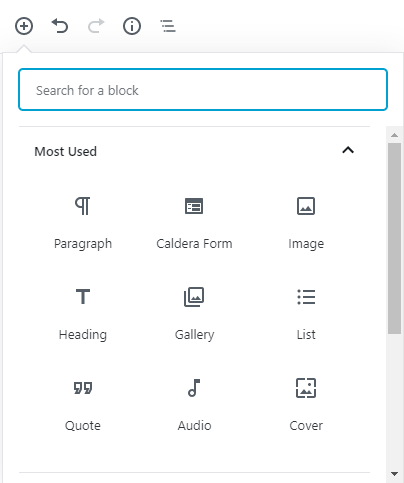Collapse the Most Used section chevron
This screenshot has height=483, width=404.
pyautogui.click(x=348, y=150)
